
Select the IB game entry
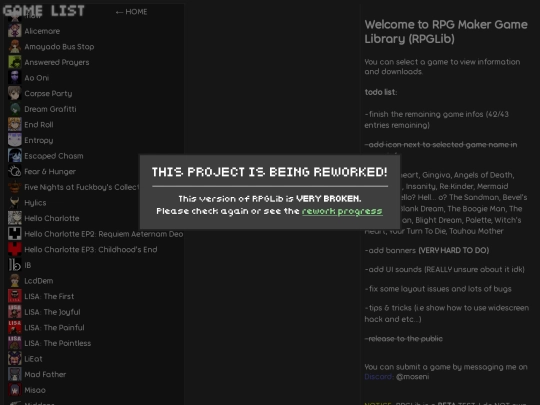point(28,265)
